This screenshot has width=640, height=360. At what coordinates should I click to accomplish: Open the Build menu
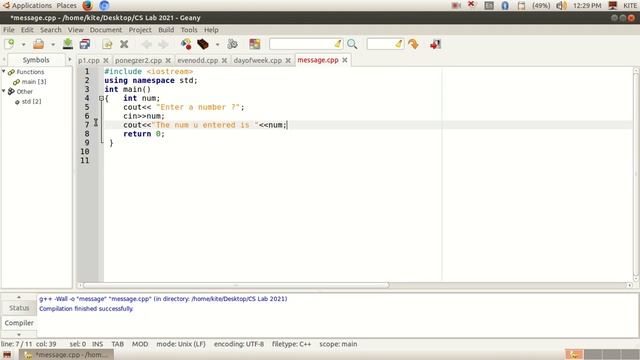(166, 30)
